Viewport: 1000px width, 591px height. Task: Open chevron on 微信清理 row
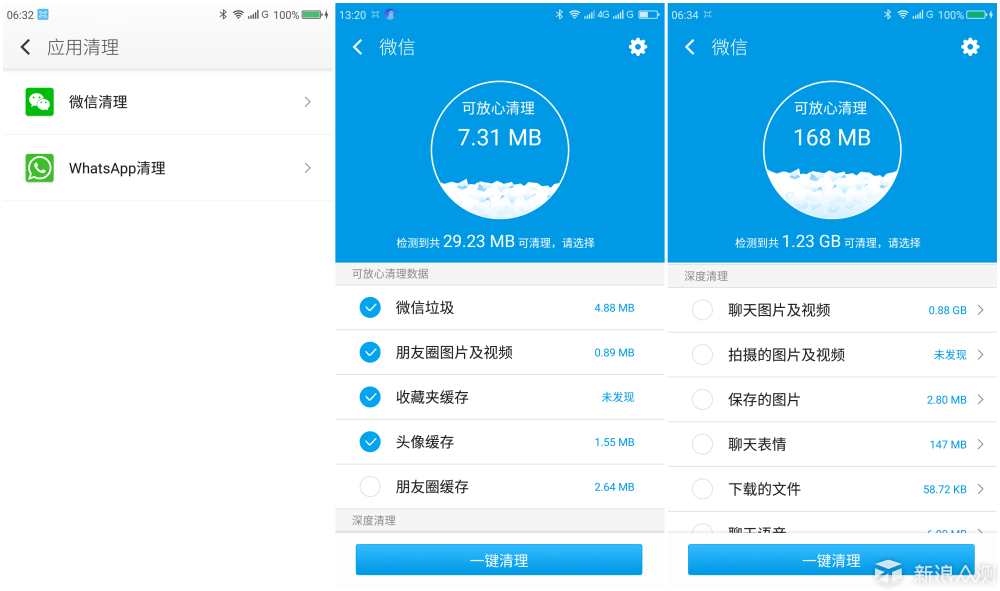[x=307, y=102]
